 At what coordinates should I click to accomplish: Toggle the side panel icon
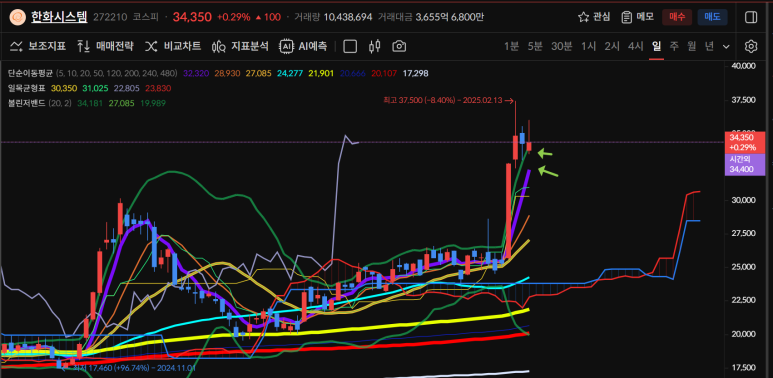tap(751, 17)
